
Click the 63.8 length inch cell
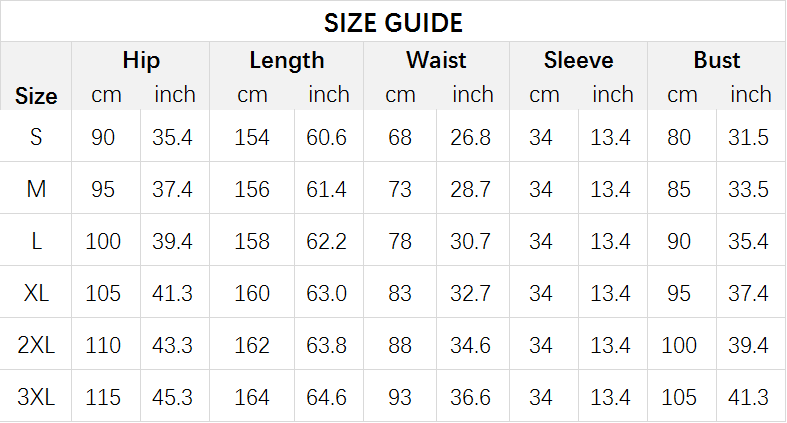tap(326, 345)
